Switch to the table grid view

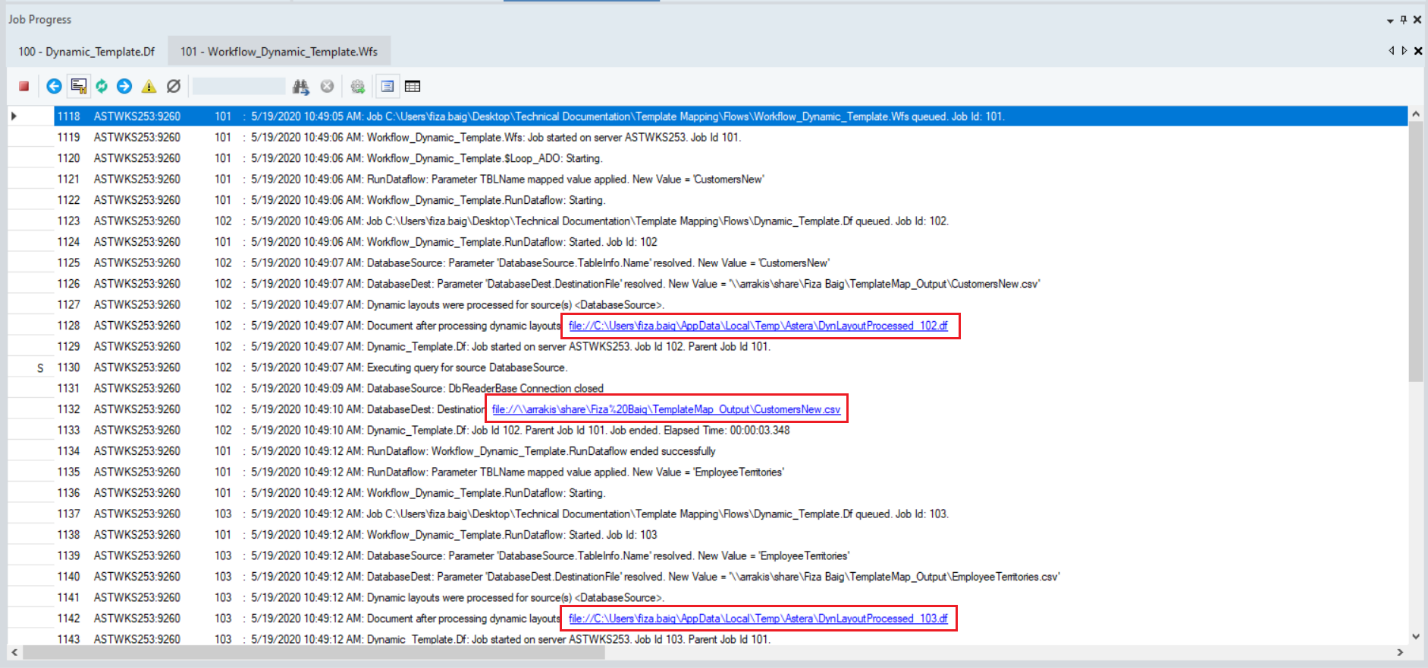click(412, 87)
